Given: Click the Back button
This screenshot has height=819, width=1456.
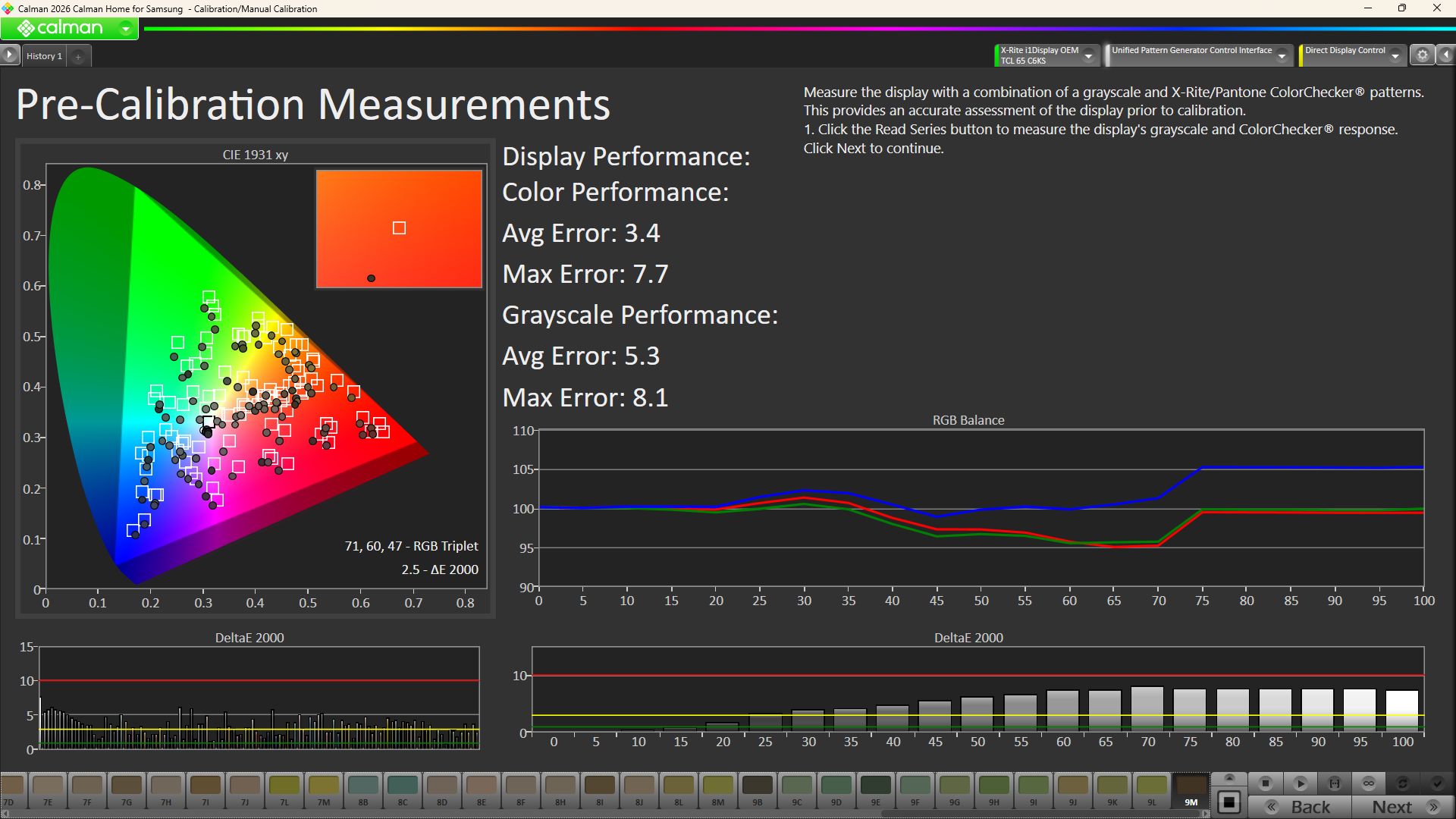Looking at the screenshot, I should [1301, 807].
